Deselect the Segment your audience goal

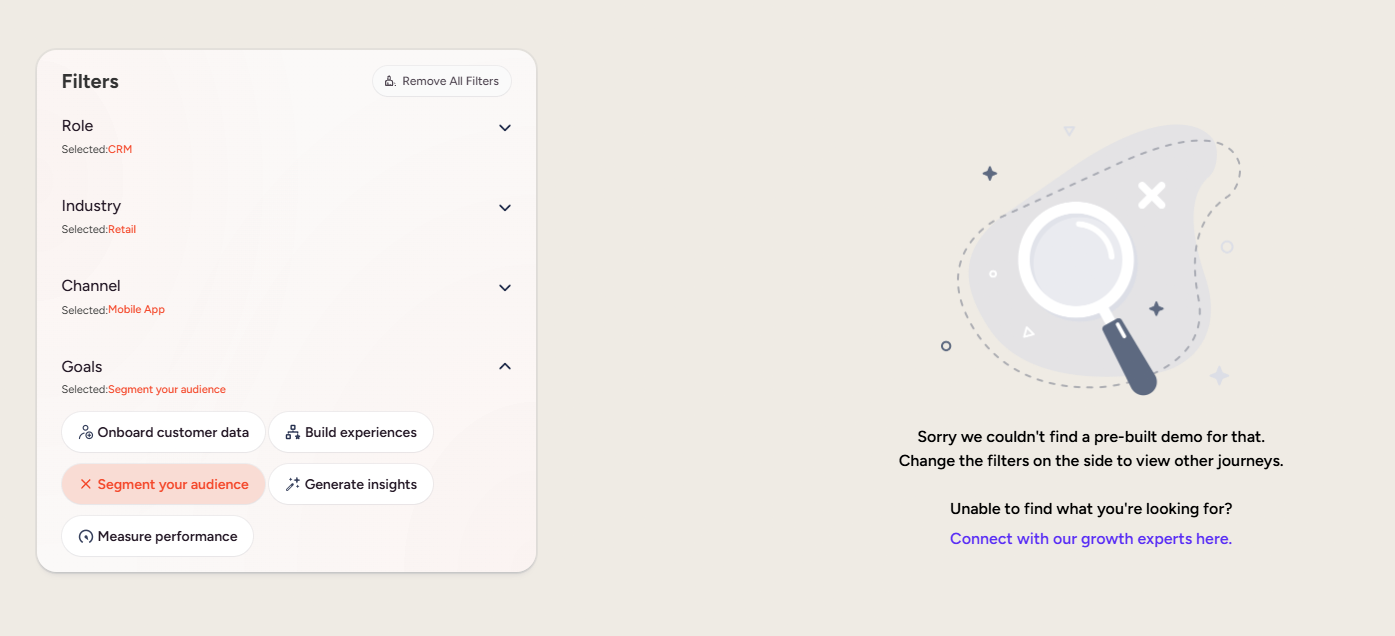[163, 484]
